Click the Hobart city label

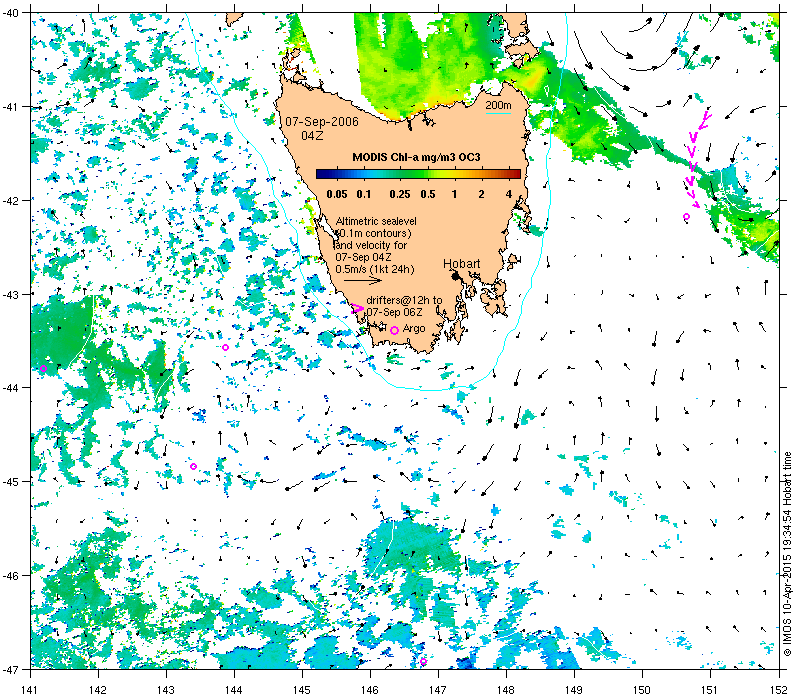pos(461,264)
